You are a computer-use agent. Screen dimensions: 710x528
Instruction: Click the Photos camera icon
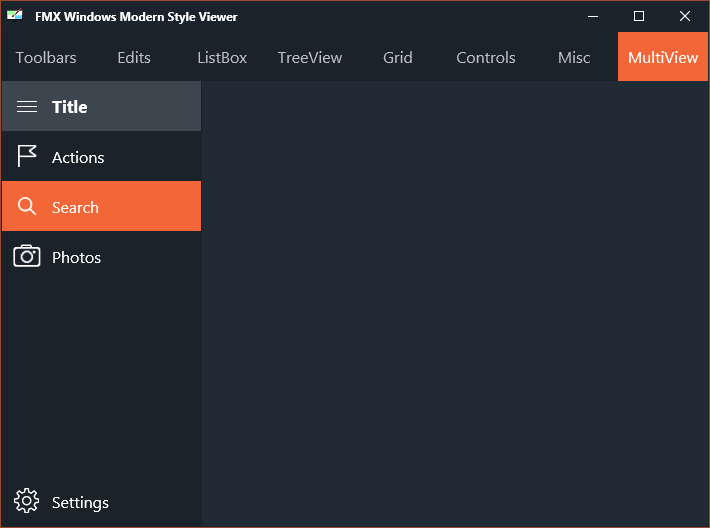[27, 256]
